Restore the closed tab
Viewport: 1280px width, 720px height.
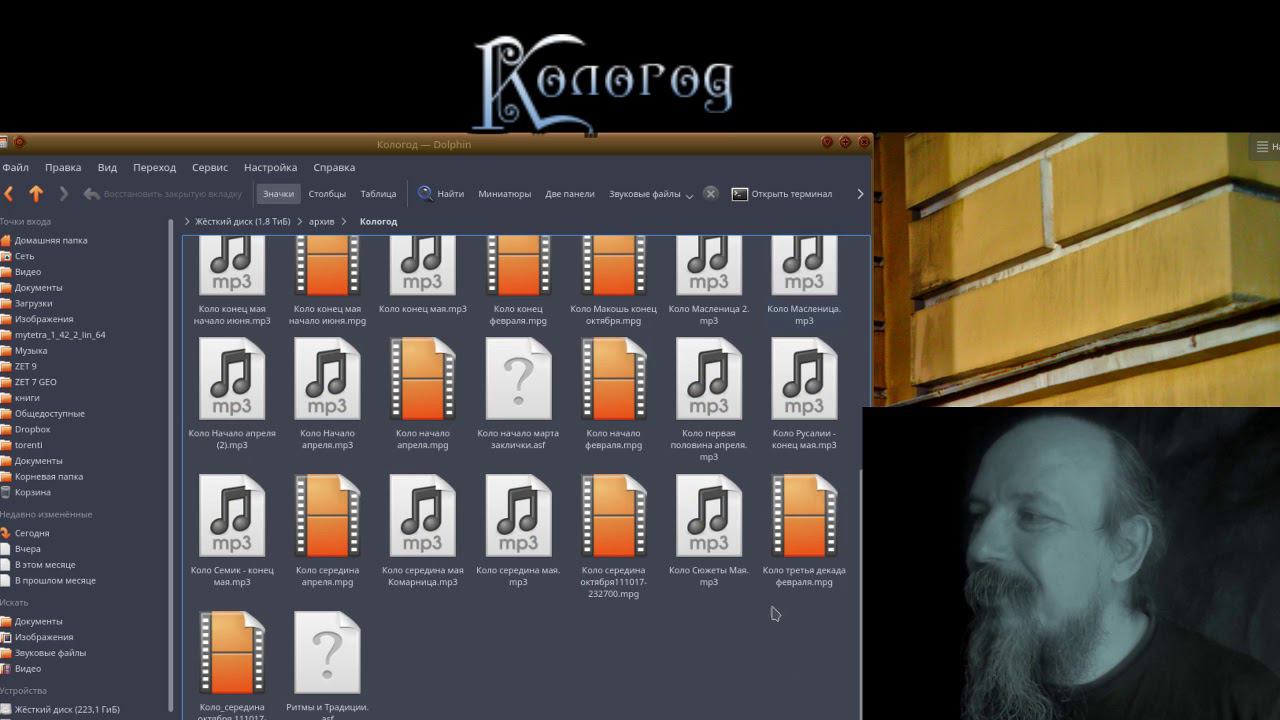point(162,194)
